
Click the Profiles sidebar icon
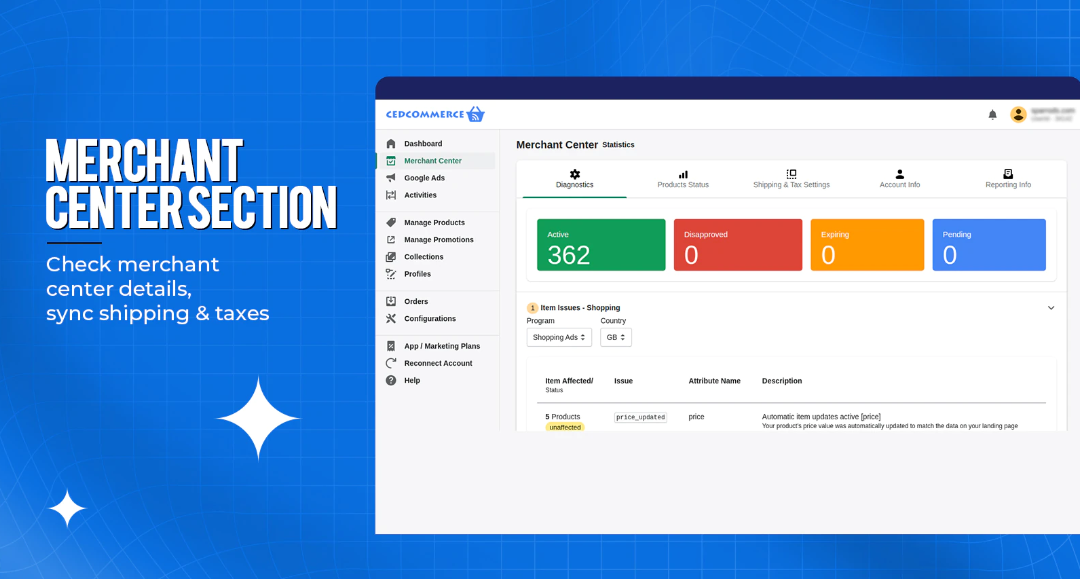(x=391, y=274)
